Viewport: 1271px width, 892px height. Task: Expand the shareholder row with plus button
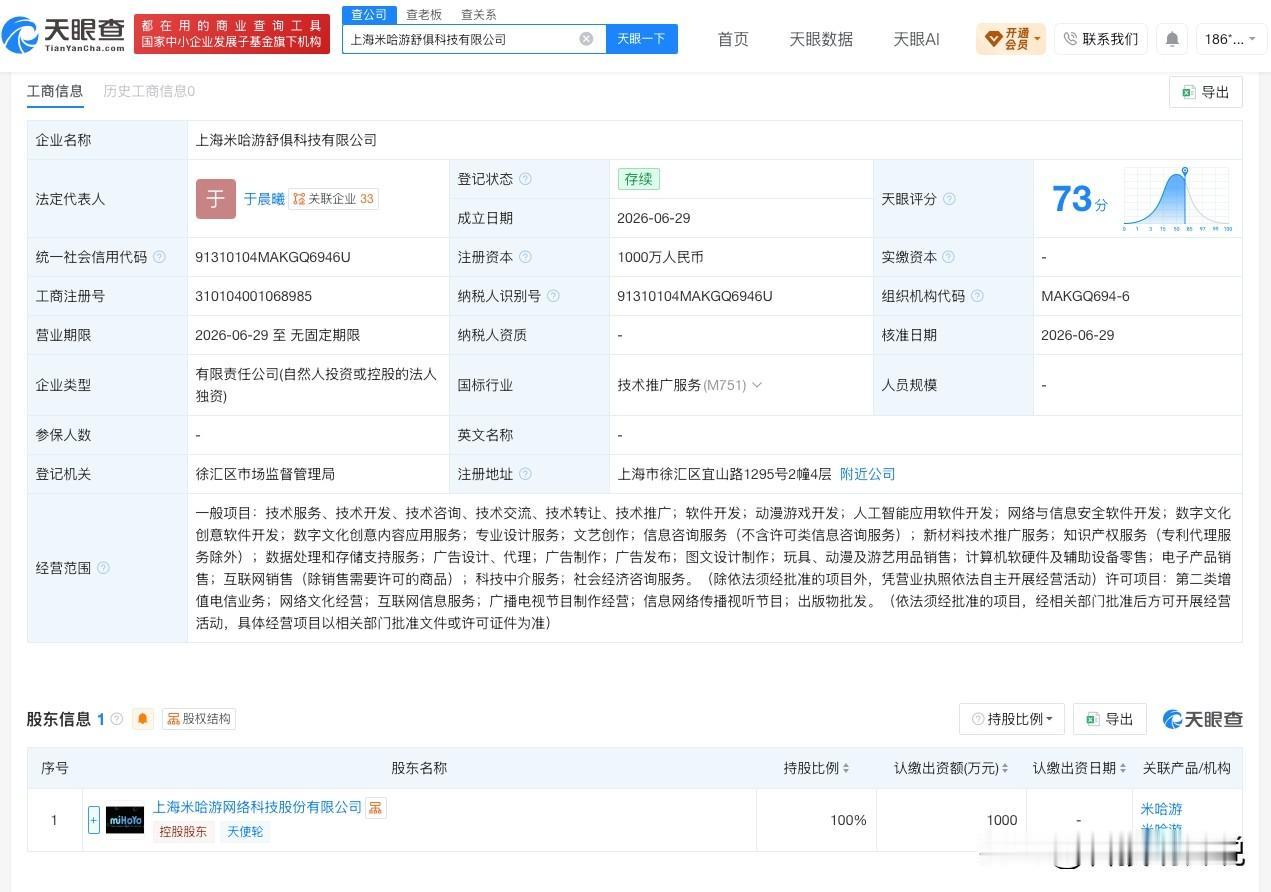[94, 820]
